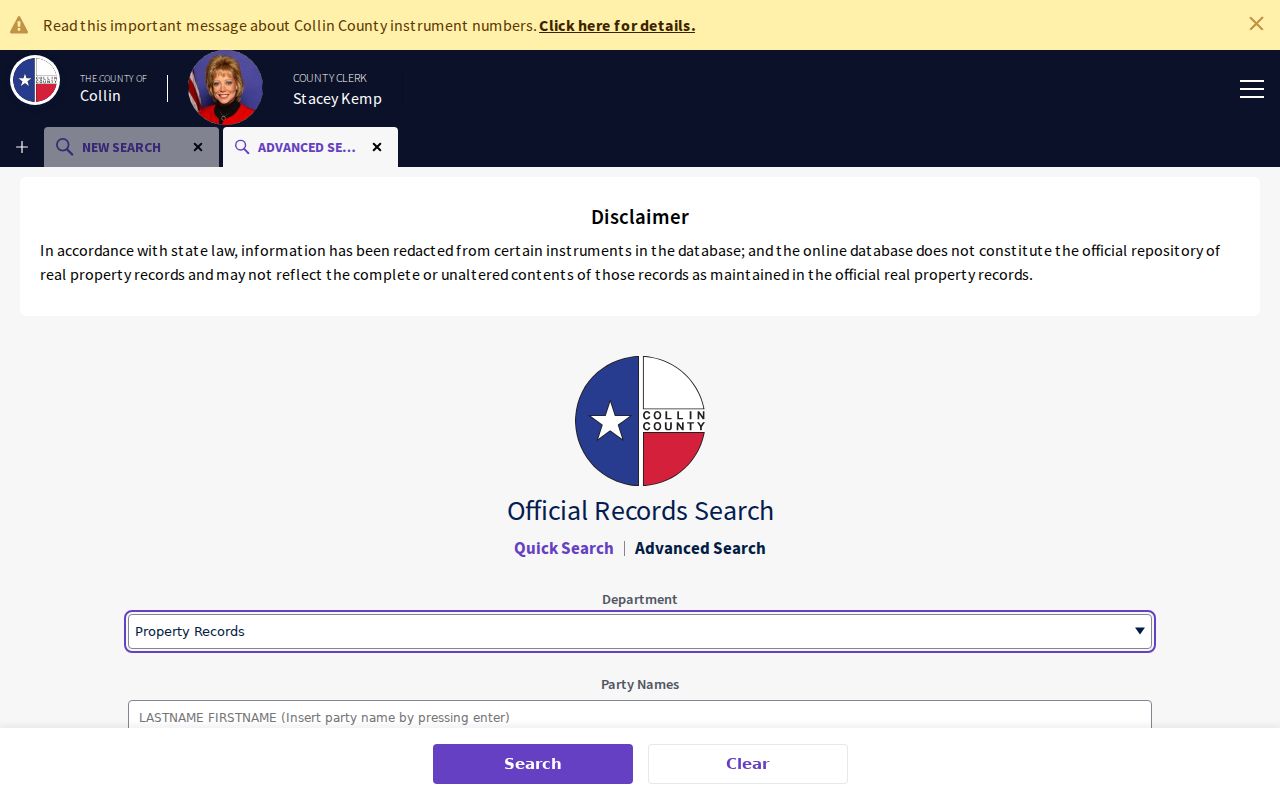This screenshot has height=800, width=1280.
Task: Click the Search button
Action: (533, 764)
